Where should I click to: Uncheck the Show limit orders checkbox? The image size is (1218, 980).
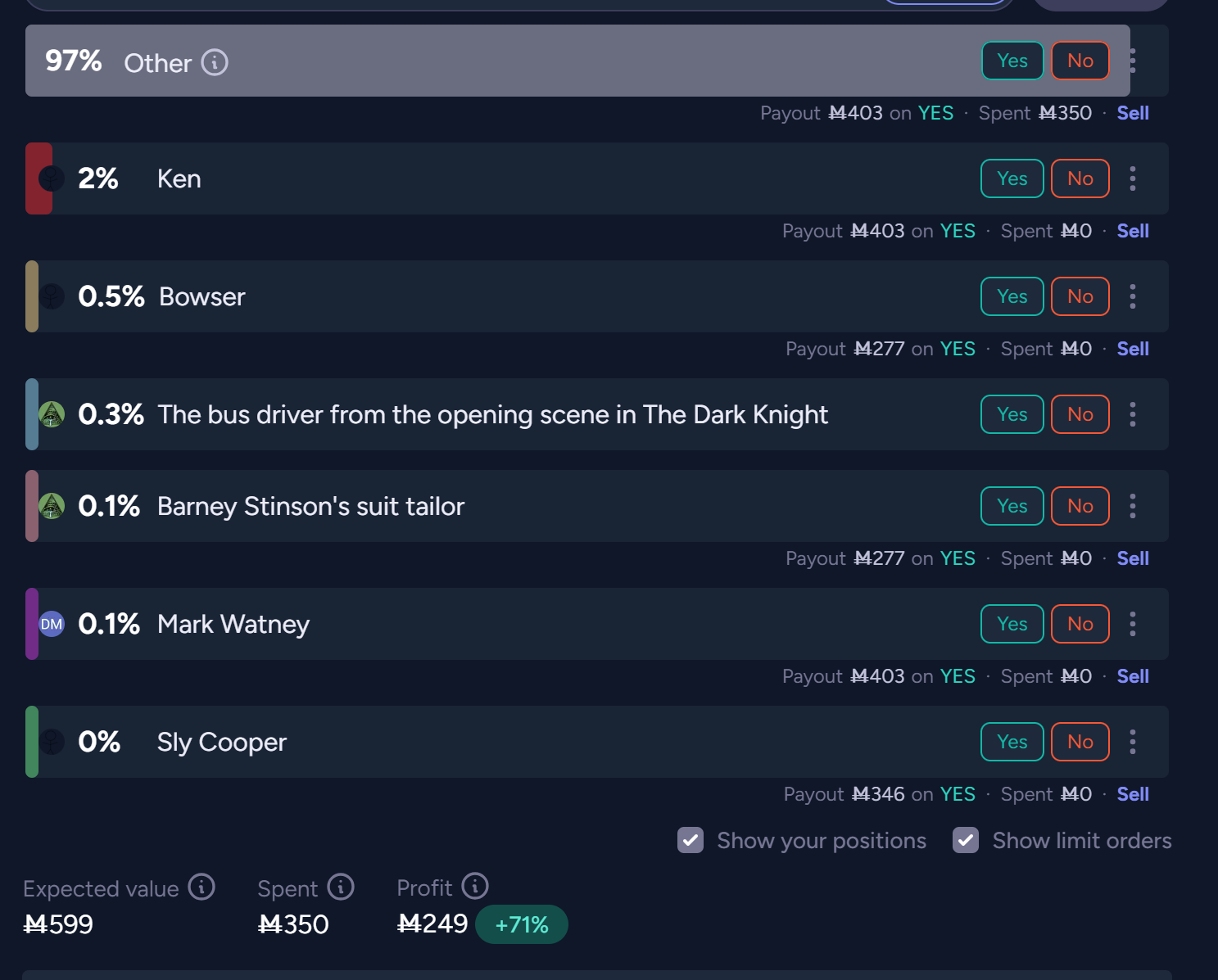966,840
